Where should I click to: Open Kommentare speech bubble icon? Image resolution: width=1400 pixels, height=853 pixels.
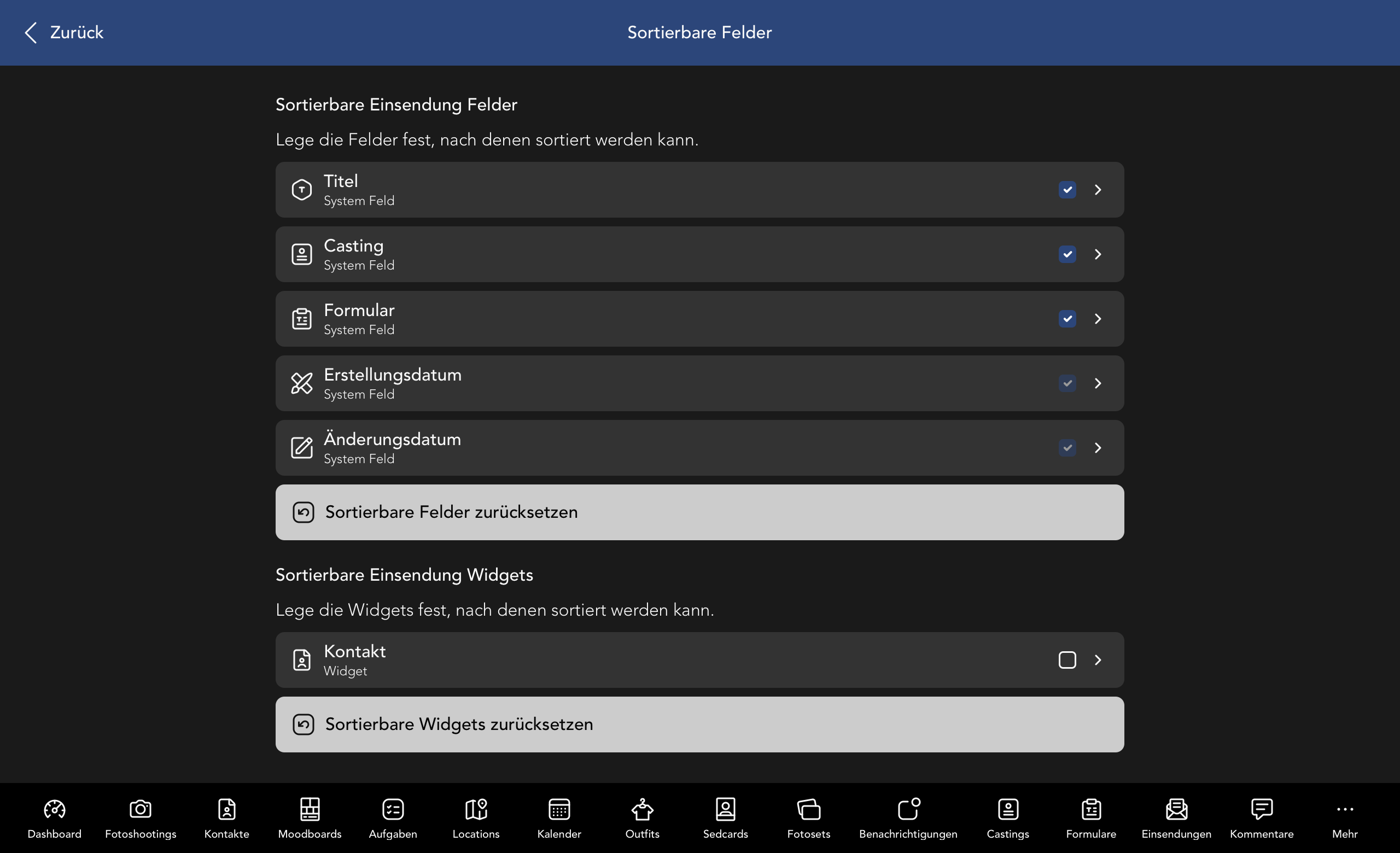pos(1262,809)
